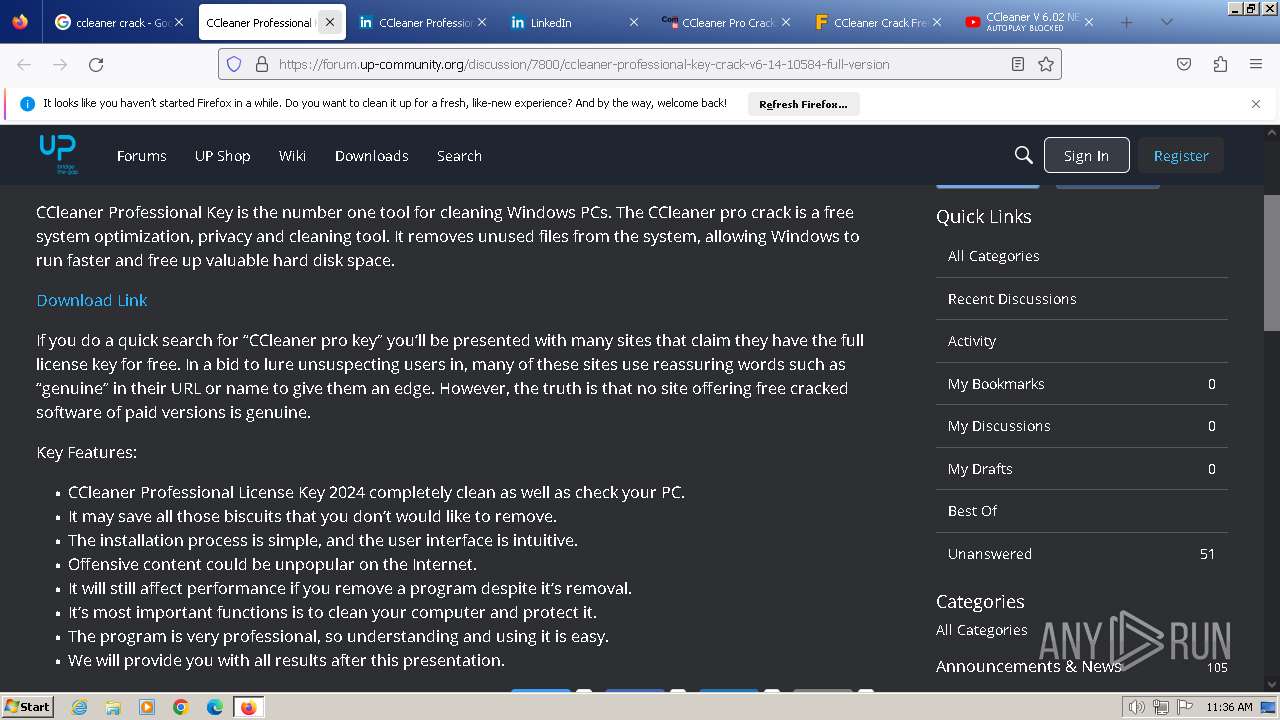
Task: Open File Explorer from the taskbar
Action: [113, 707]
